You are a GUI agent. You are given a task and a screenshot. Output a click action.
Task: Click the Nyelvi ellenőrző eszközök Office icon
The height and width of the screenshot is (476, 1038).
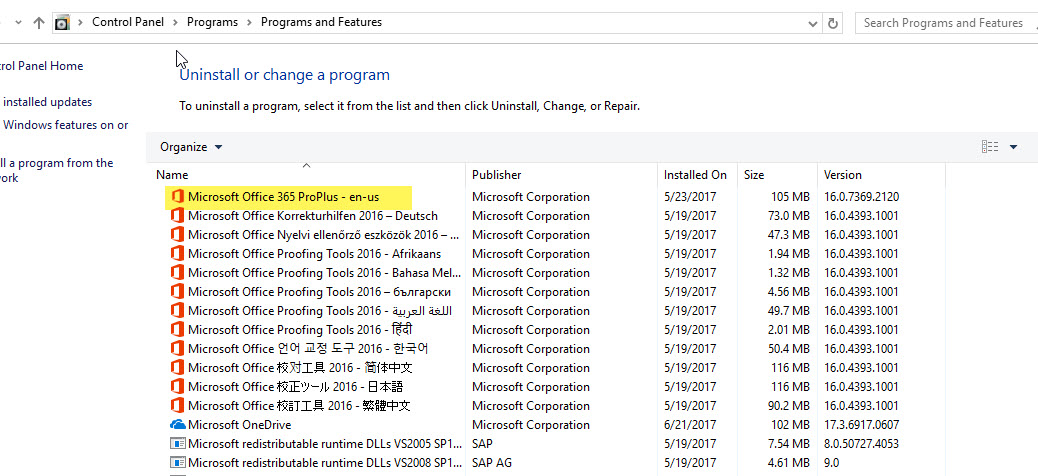pyautogui.click(x=177, y=235)
